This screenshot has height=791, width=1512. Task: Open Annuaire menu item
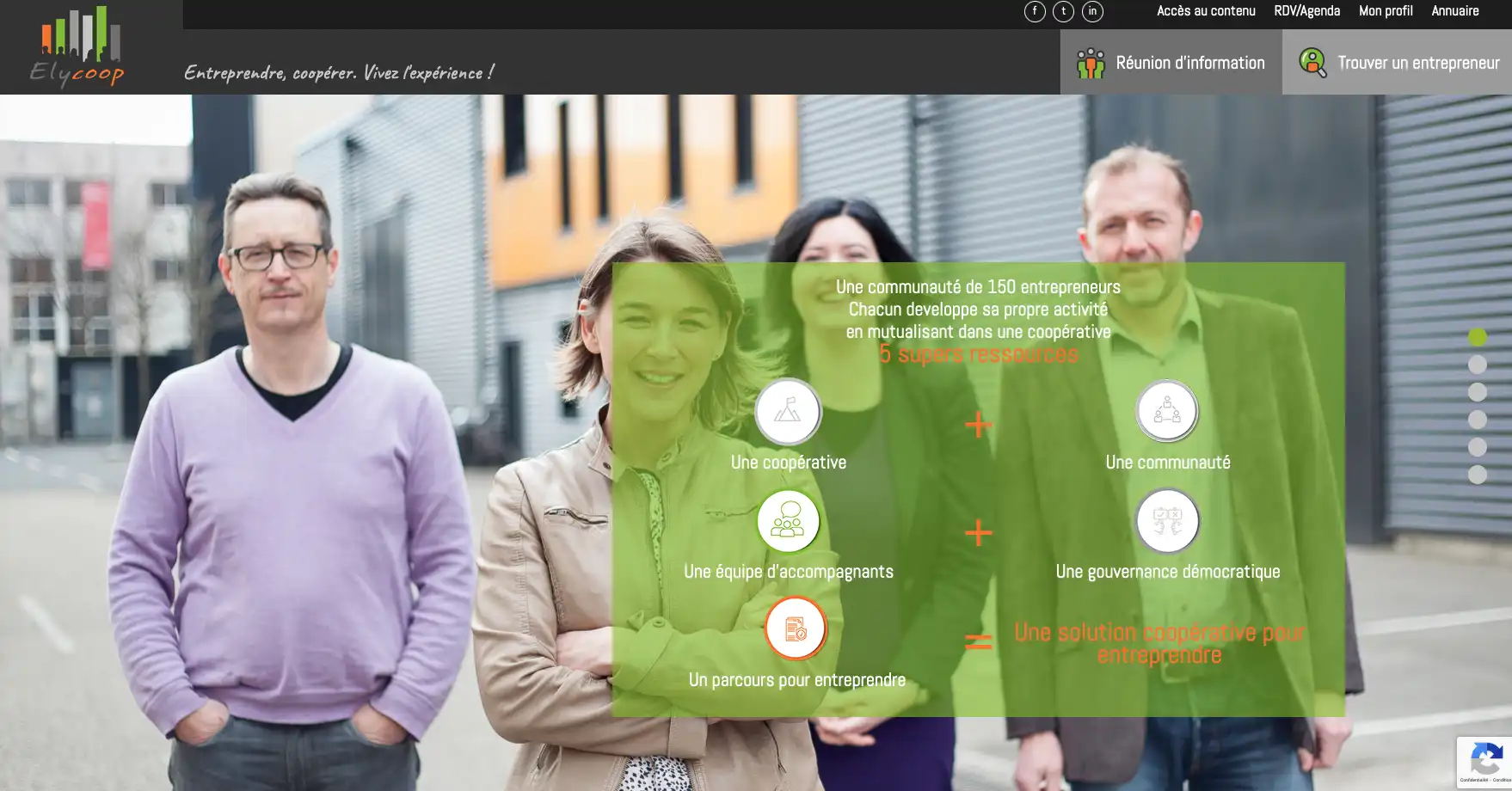pyautogui.click(x=1455, y=11)
